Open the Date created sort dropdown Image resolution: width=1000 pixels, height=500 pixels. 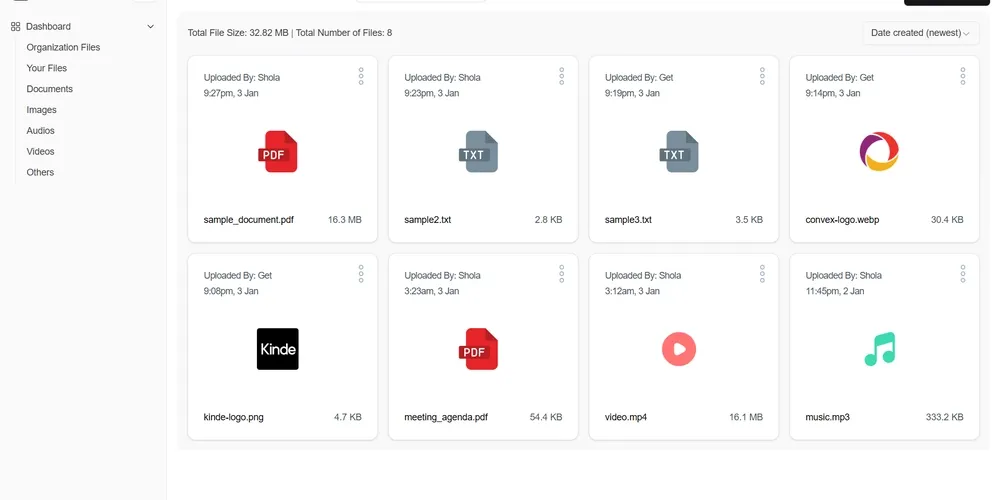click(x=920, y=33)
